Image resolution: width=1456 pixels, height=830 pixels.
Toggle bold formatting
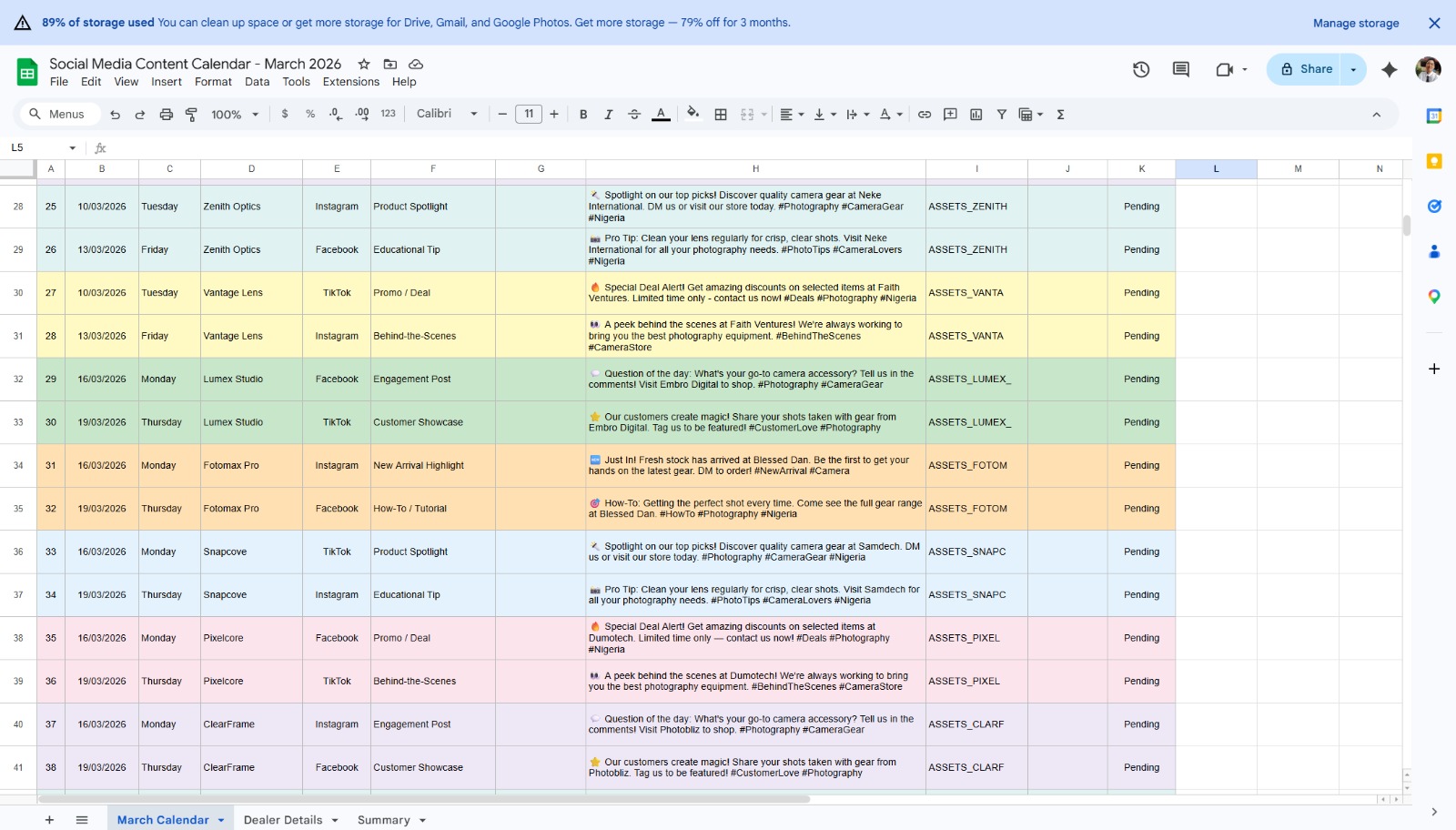583,115
